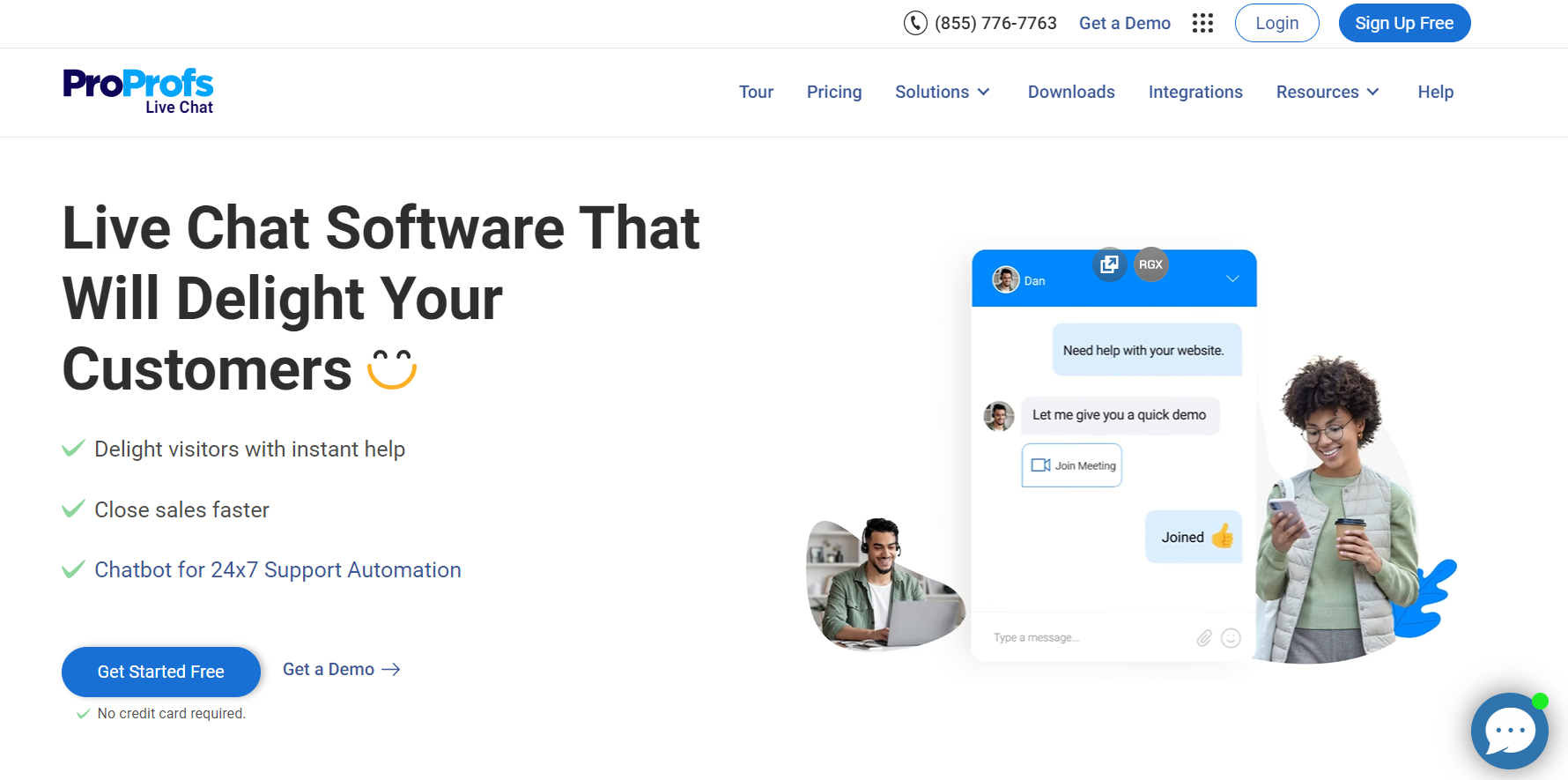1568x780 pixels.
Task: Open the Integrations menu item
Action: click(x=1194, y=92)
